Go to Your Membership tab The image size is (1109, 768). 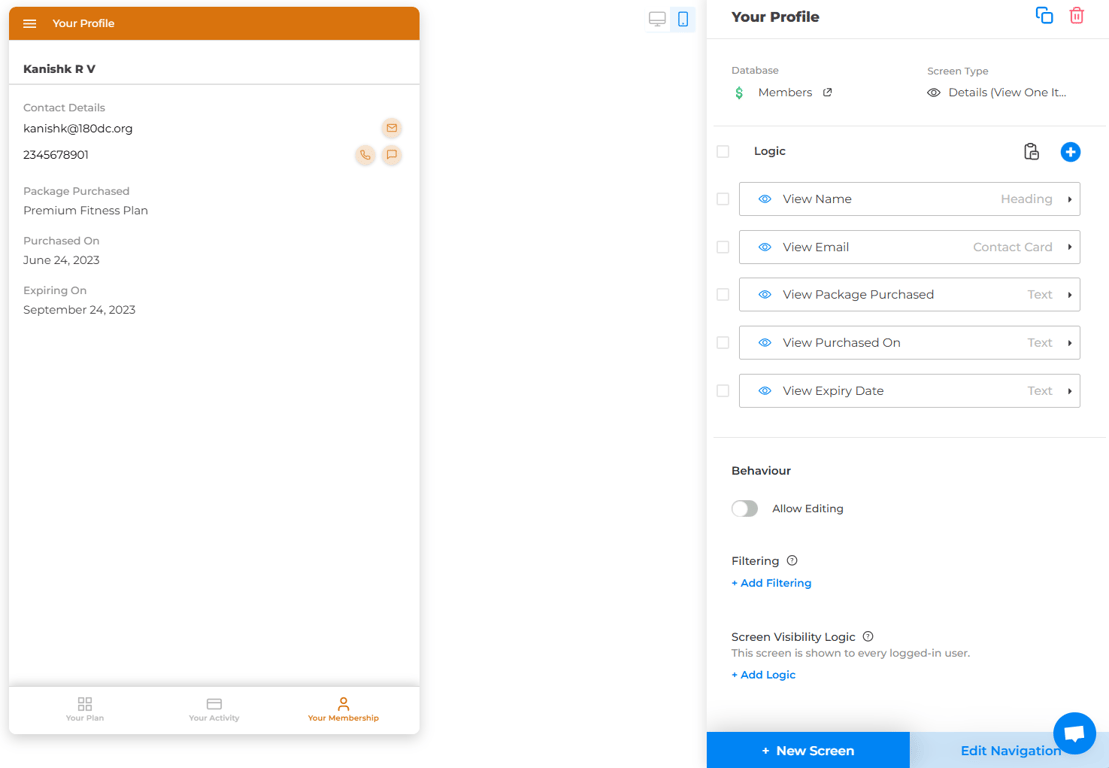[343, 709]
